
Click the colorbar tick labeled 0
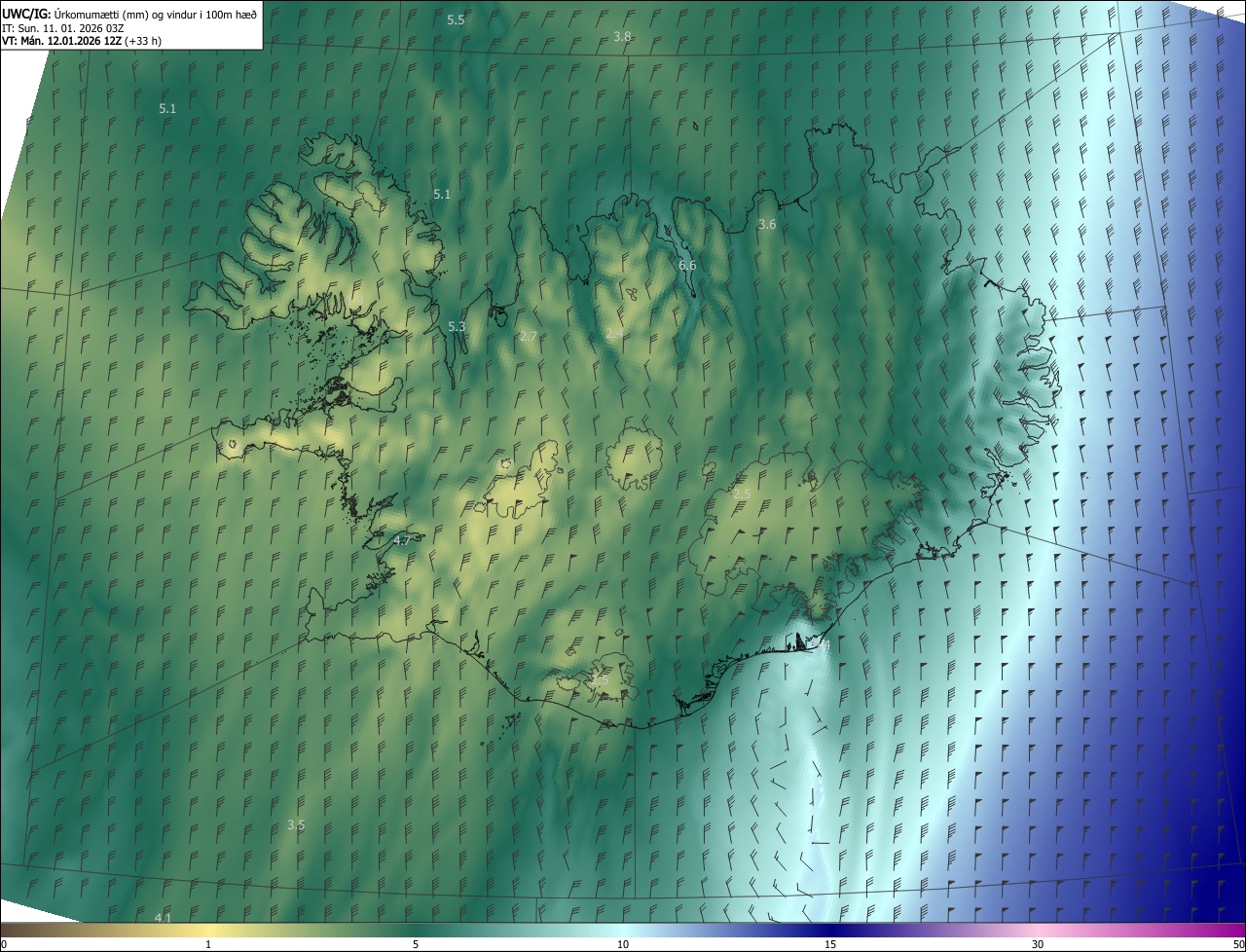(4, 944)
